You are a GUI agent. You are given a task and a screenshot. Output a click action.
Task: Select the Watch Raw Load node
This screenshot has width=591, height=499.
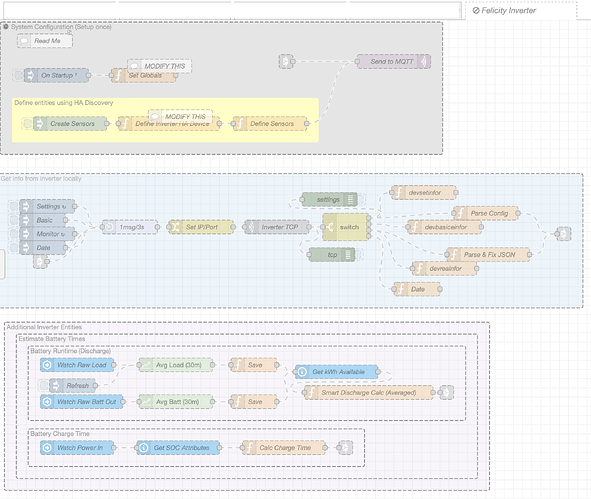[x=77, y=365]
